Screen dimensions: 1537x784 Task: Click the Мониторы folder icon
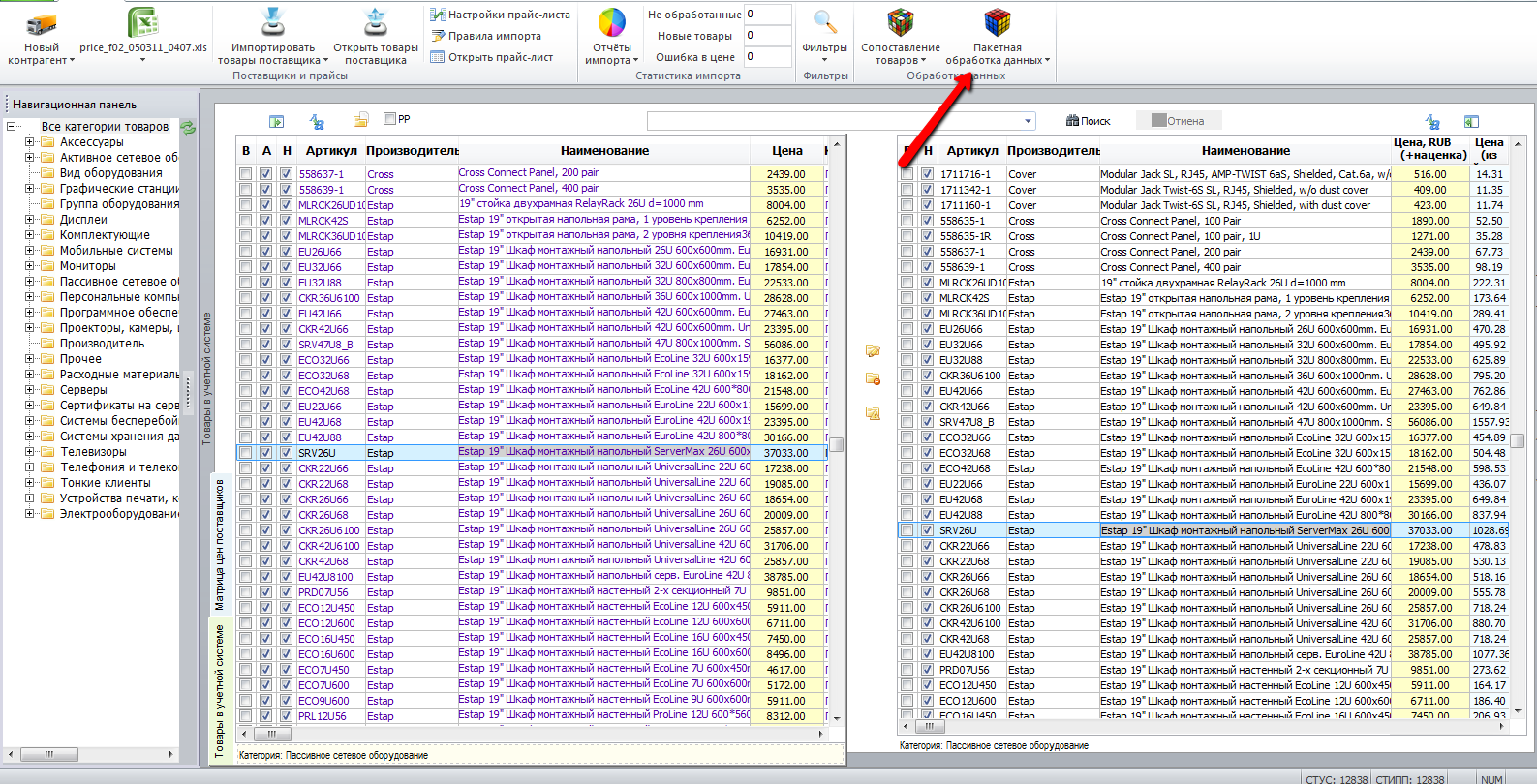(x=46, y=266)
